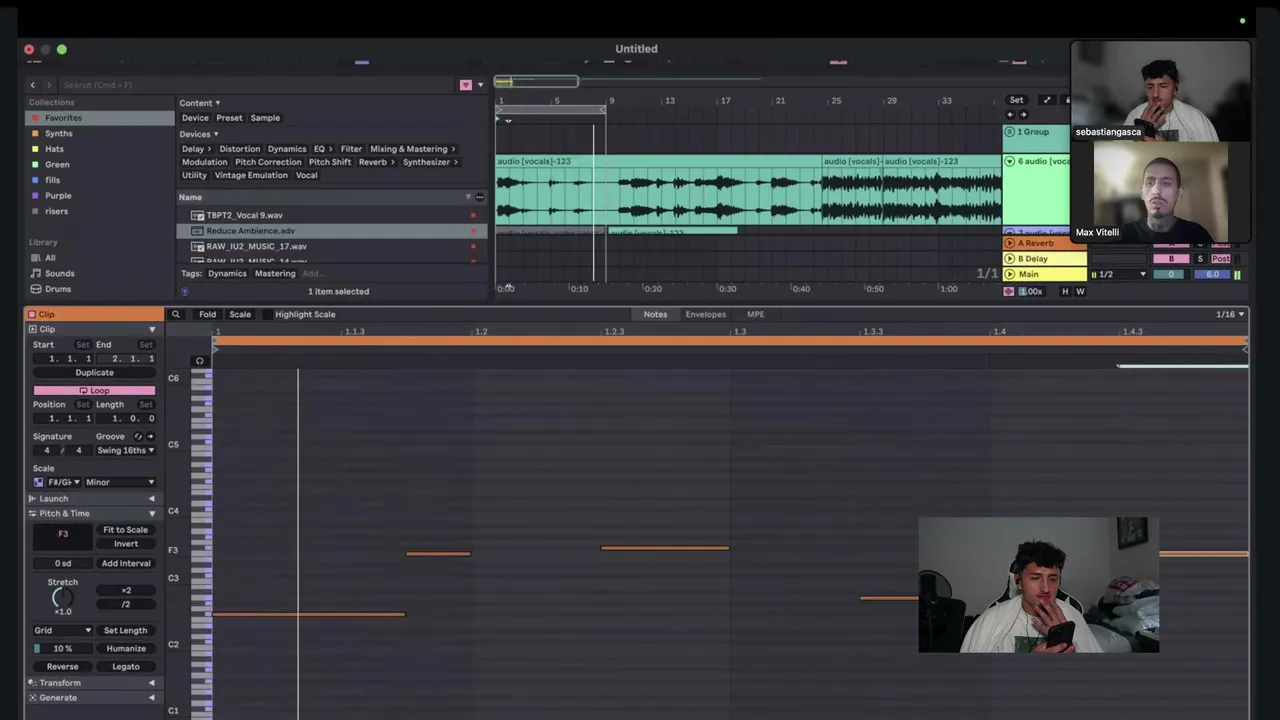Click the previous locator arrow
Viewport: 1280px width, 720px height.
pos(1009,115)
